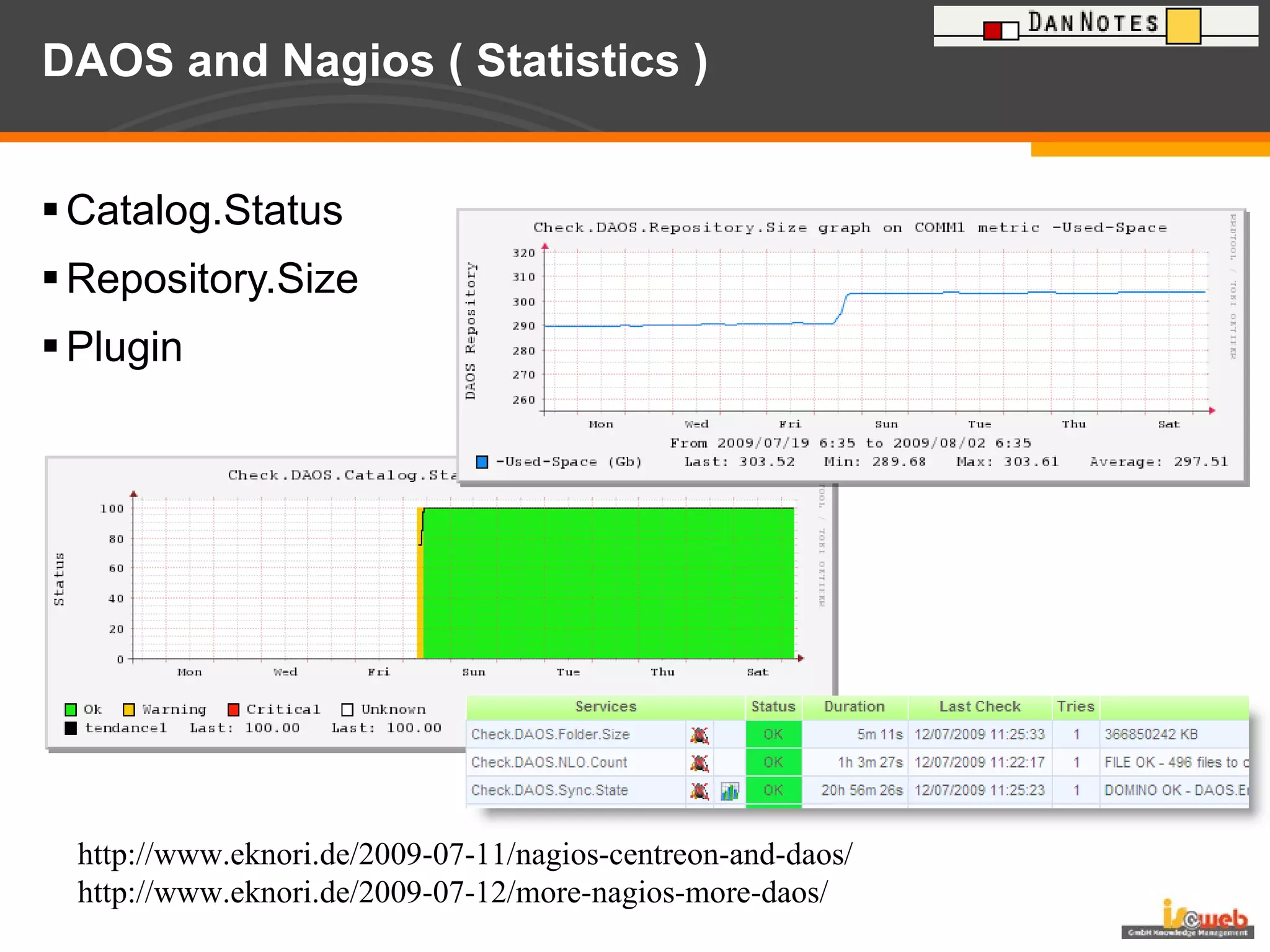This screenshot has width=1270, height=952.
Task: Click the Min: 289.68 value
Action: (875, 462)
